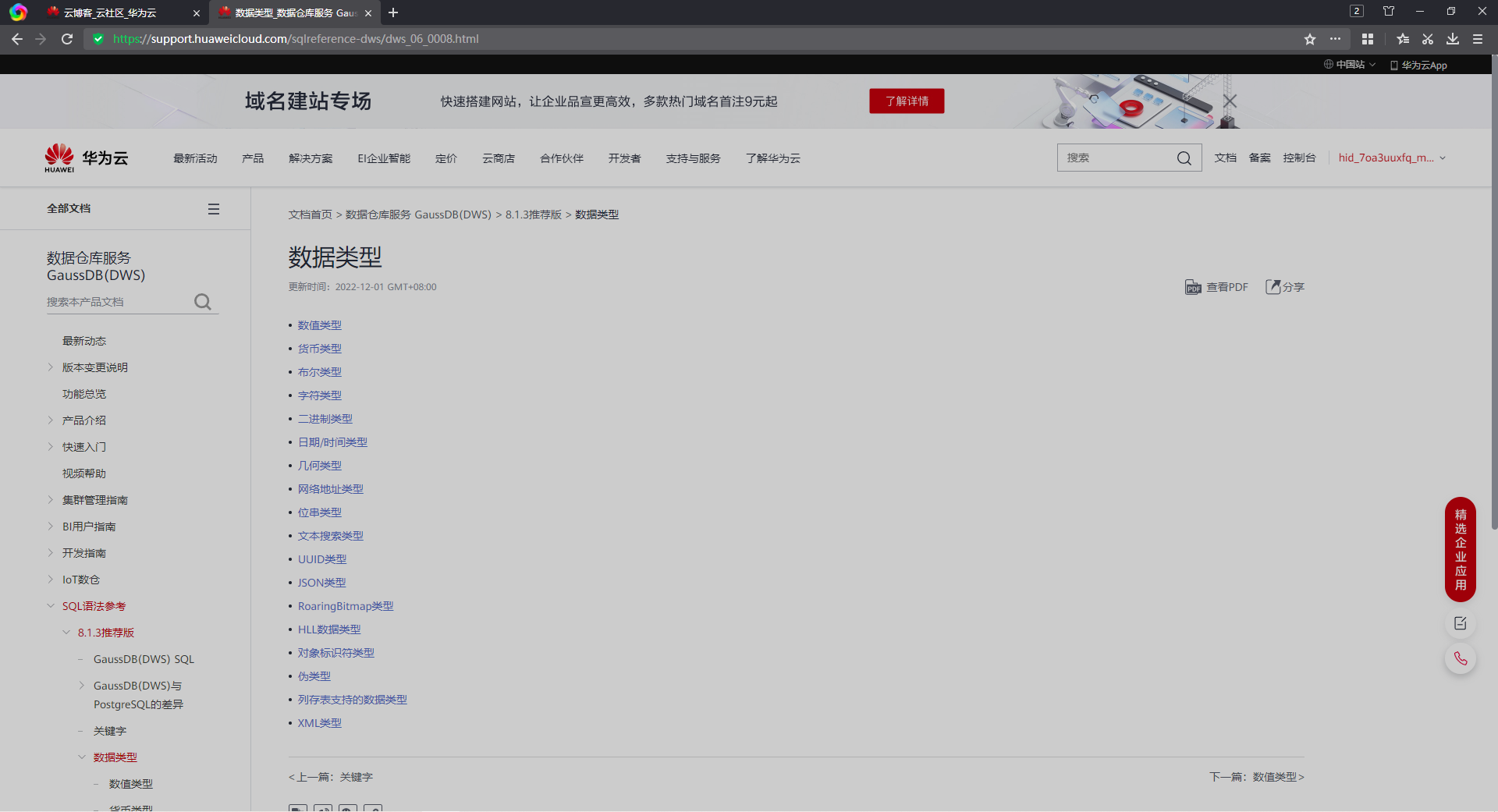1498x812 pixels.
Task: Open the browser main menu (hamburger)
Action: (1478, 39)
